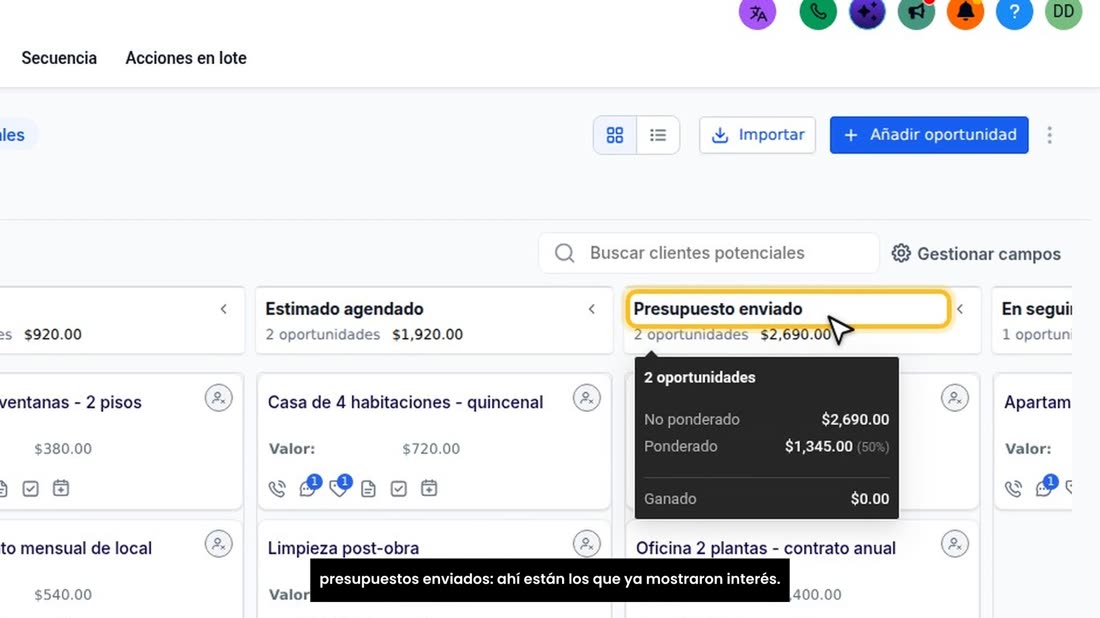Collapse the $920.00 column
The image size is (1100, 618).
[224, 309]
